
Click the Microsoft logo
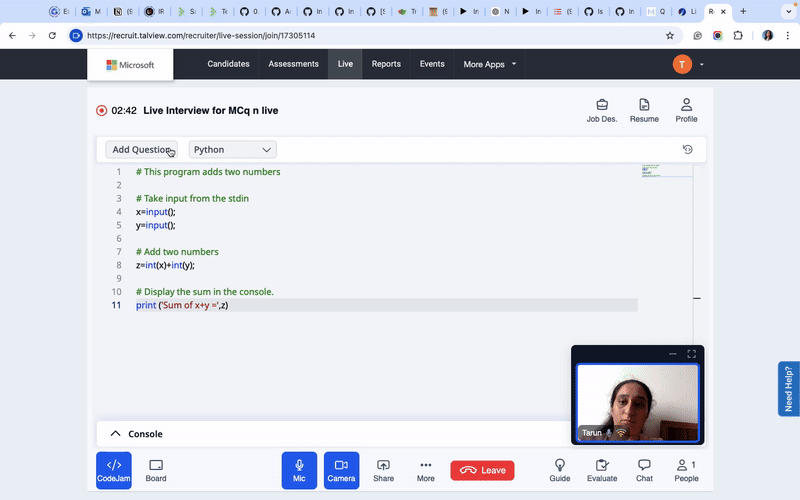[130, 65]
